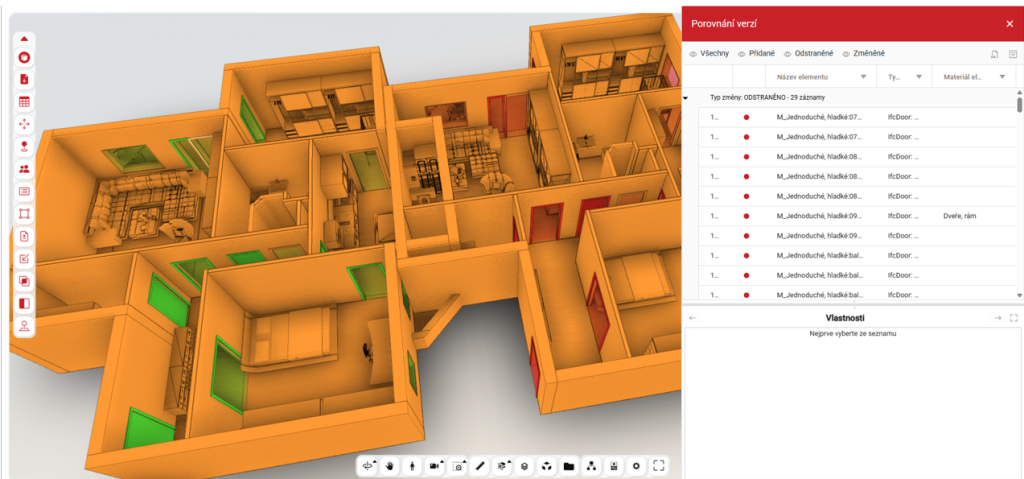This screenshot has height=479, width=1024.
Task: Activate the first-person walk tool
Action: (412, 466)
